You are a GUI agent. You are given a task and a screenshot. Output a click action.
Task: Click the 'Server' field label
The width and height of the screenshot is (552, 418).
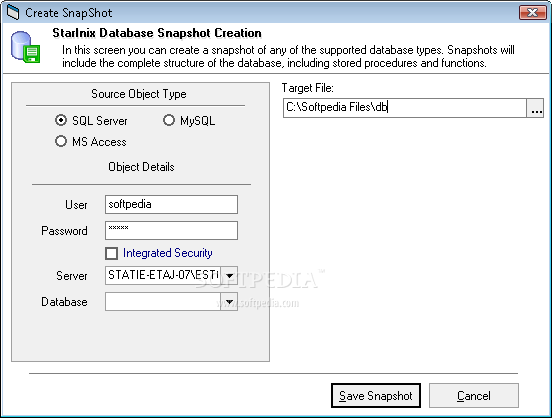[x=72, y=276]
